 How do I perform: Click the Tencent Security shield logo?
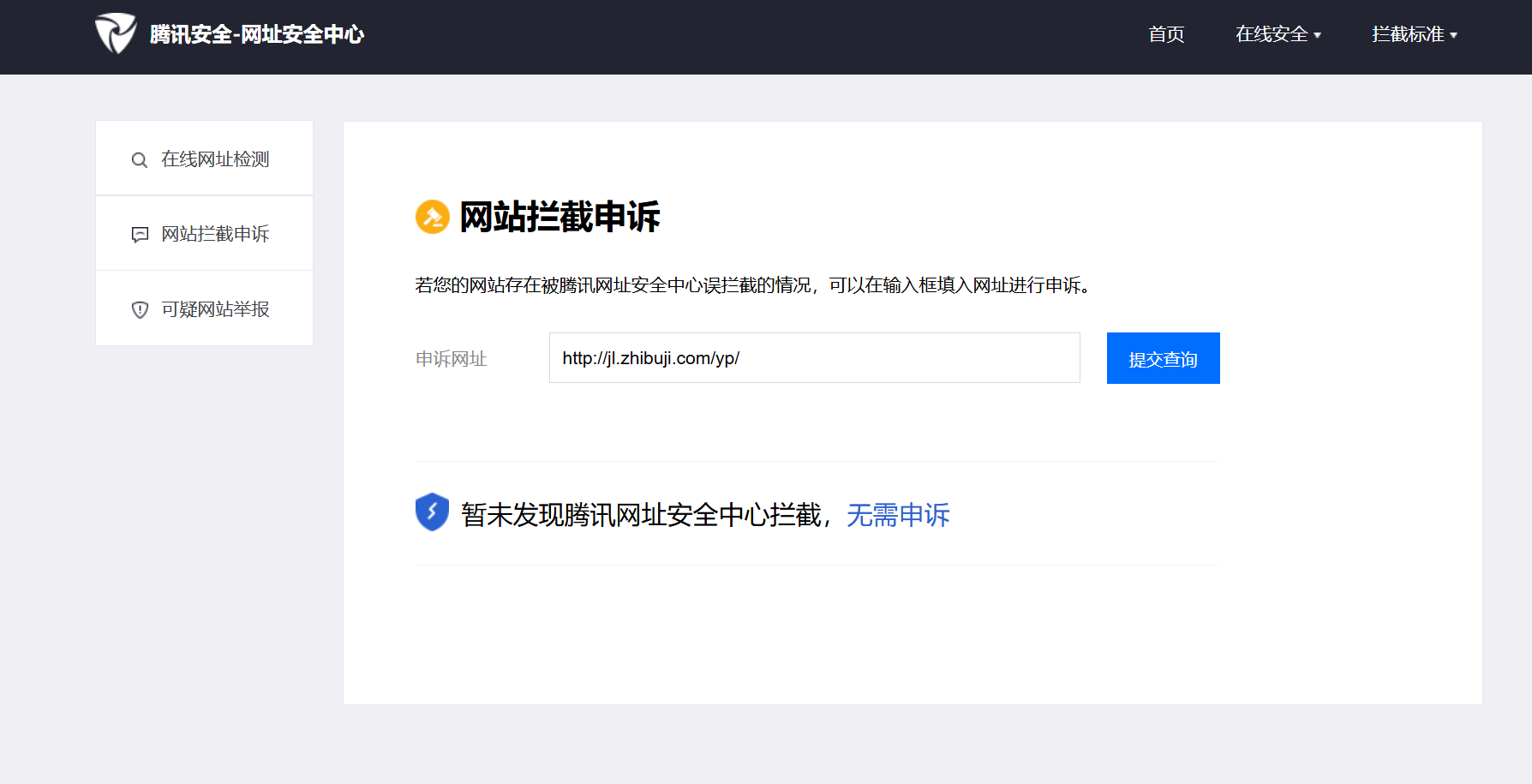[x=116, y=33]
